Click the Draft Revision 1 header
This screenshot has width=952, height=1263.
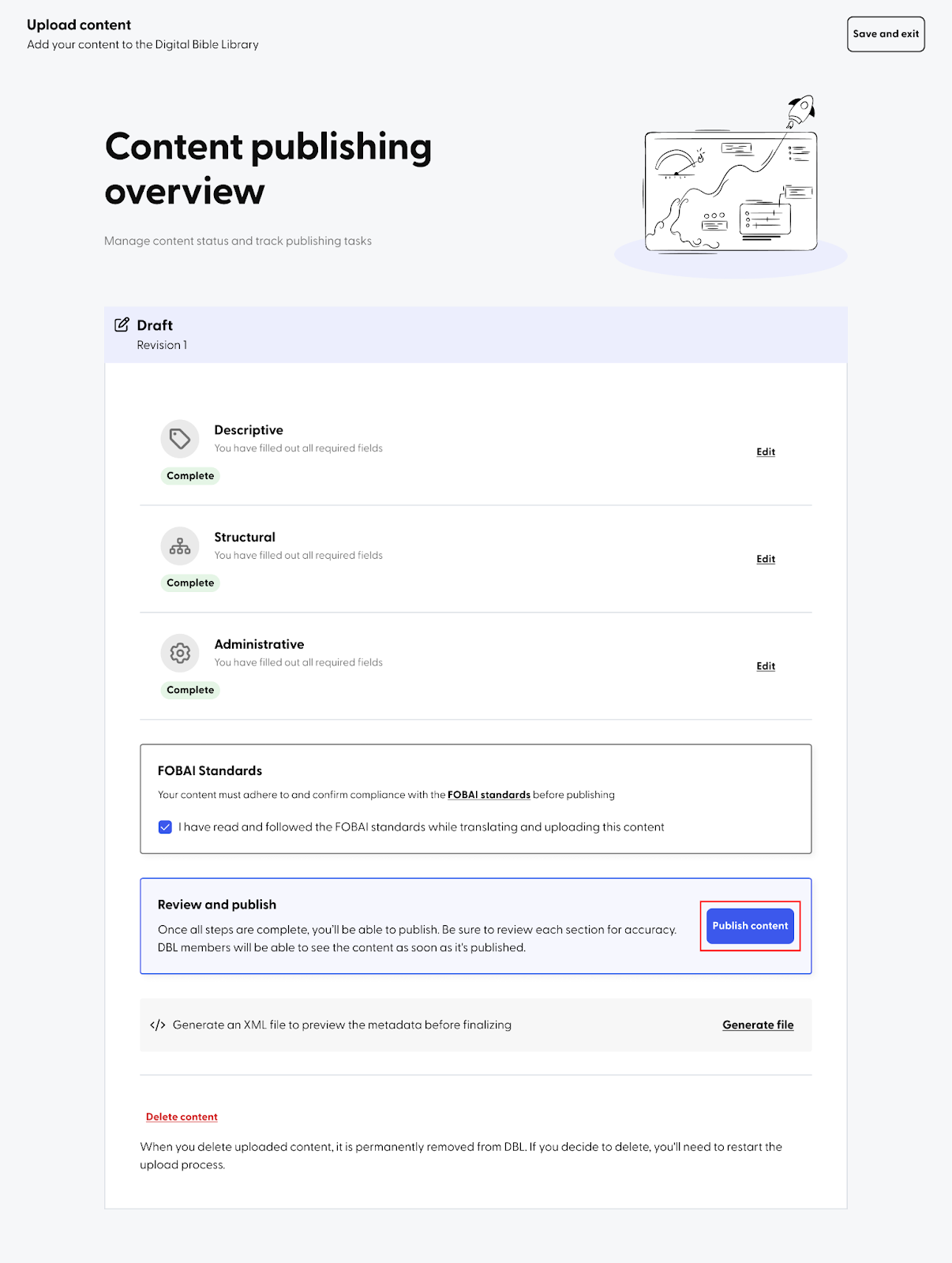click(x=476, y=335)
